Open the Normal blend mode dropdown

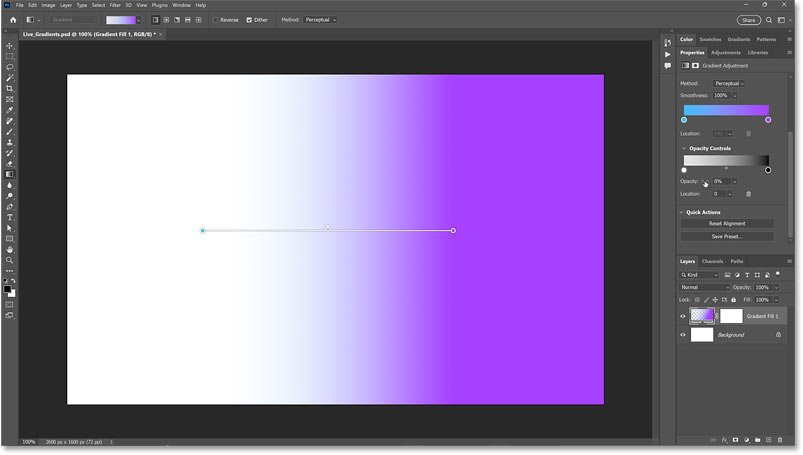(x=704, y=287)
